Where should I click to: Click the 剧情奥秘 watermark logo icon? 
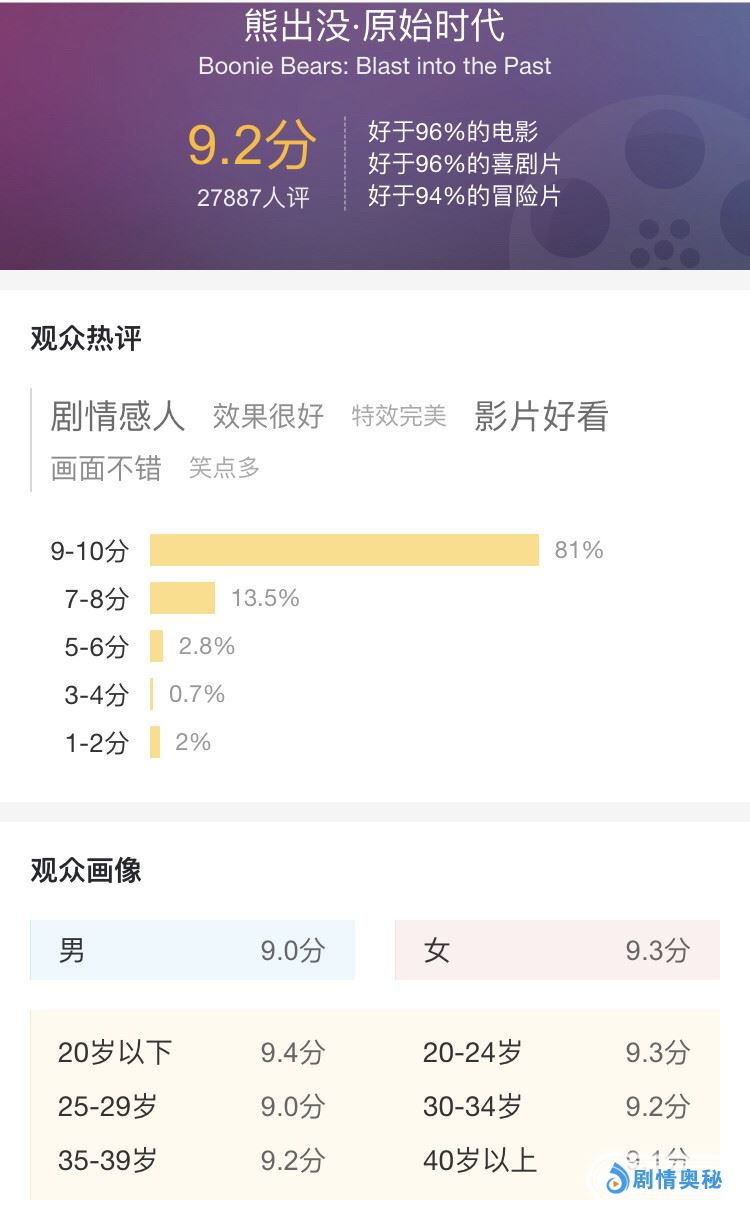click(x=618, y=1179)
